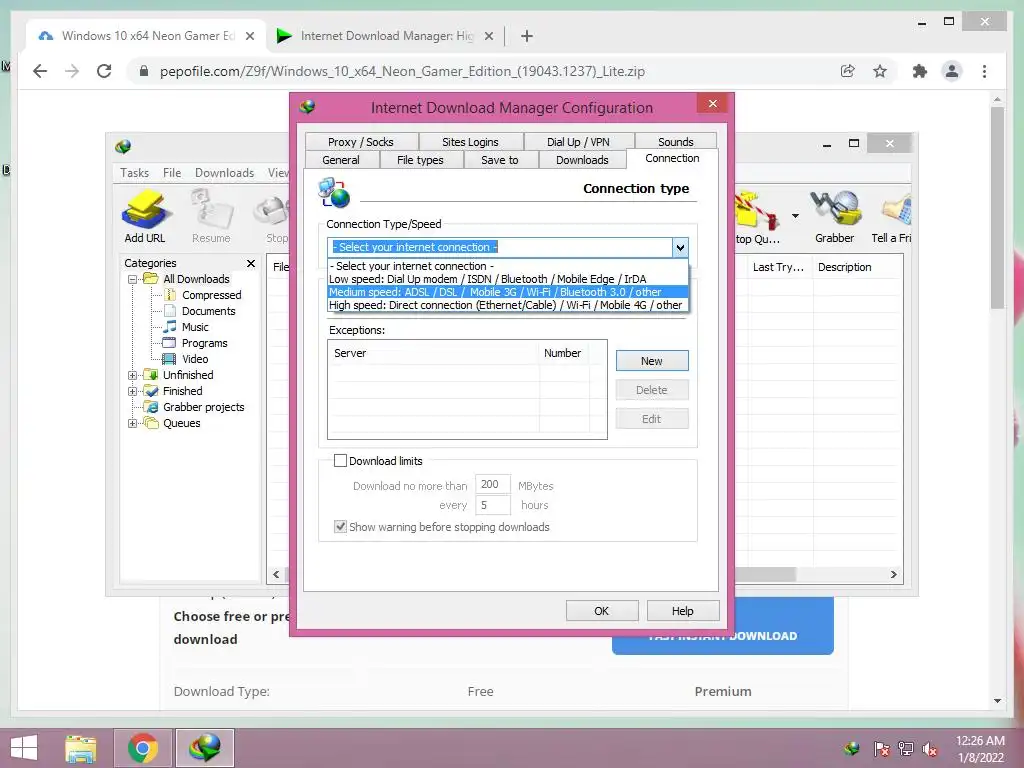Screen dimensions: 1024x768
Task: Click the muted volume tray icon
Action: [x=930, y=749]
